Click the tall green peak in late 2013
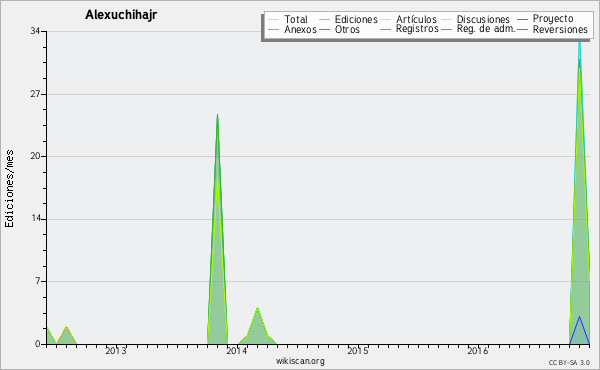 pyautogui.click(x=217, y=230)
